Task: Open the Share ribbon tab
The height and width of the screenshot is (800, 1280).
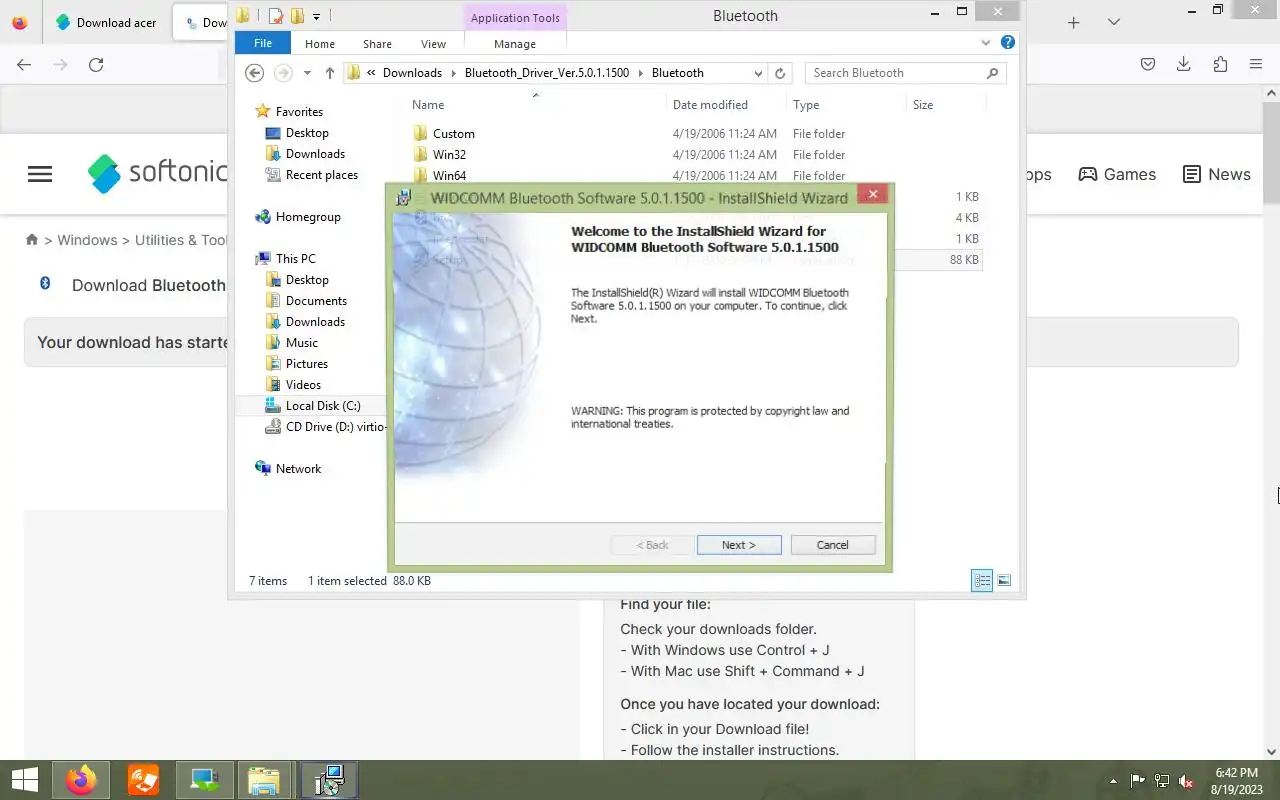Action: [x=377, y=44]
